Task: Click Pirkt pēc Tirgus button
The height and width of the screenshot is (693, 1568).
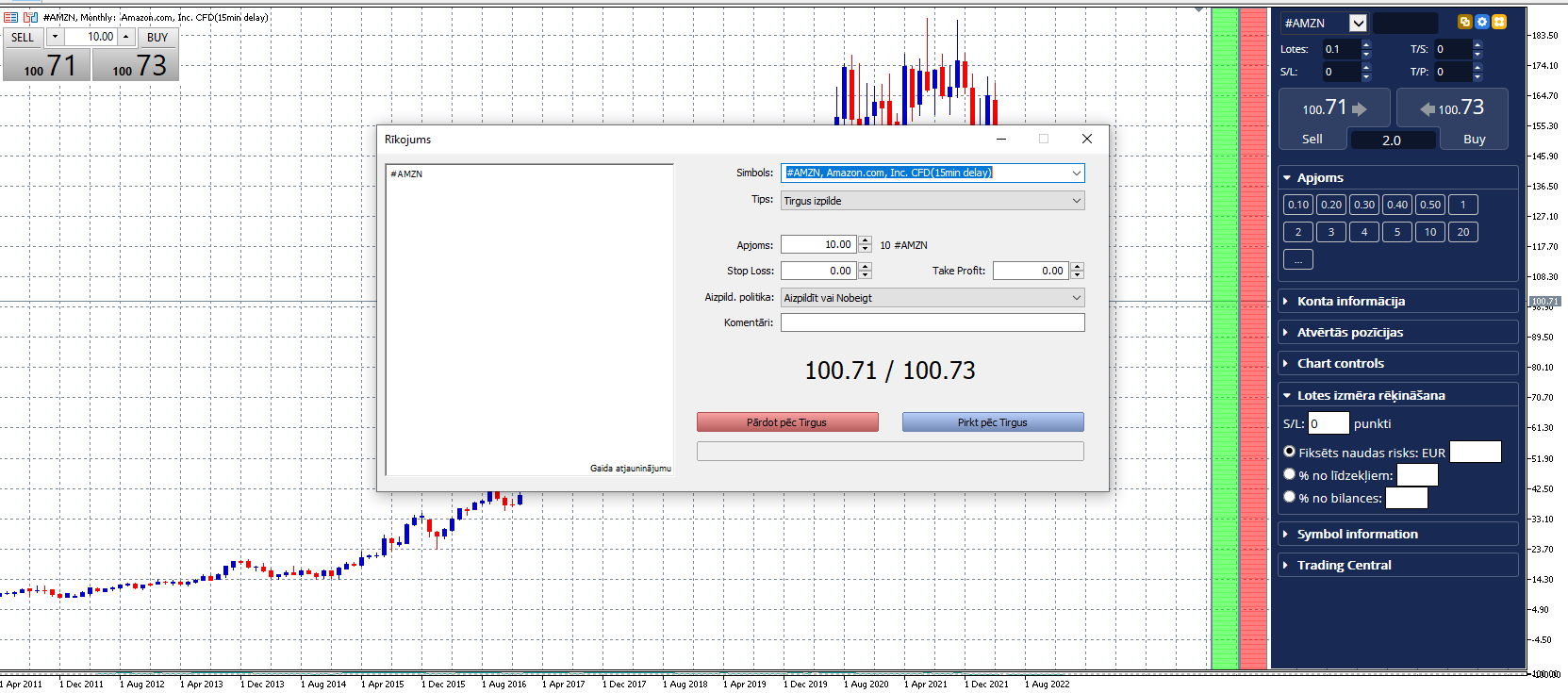Action: click(993, 422)
